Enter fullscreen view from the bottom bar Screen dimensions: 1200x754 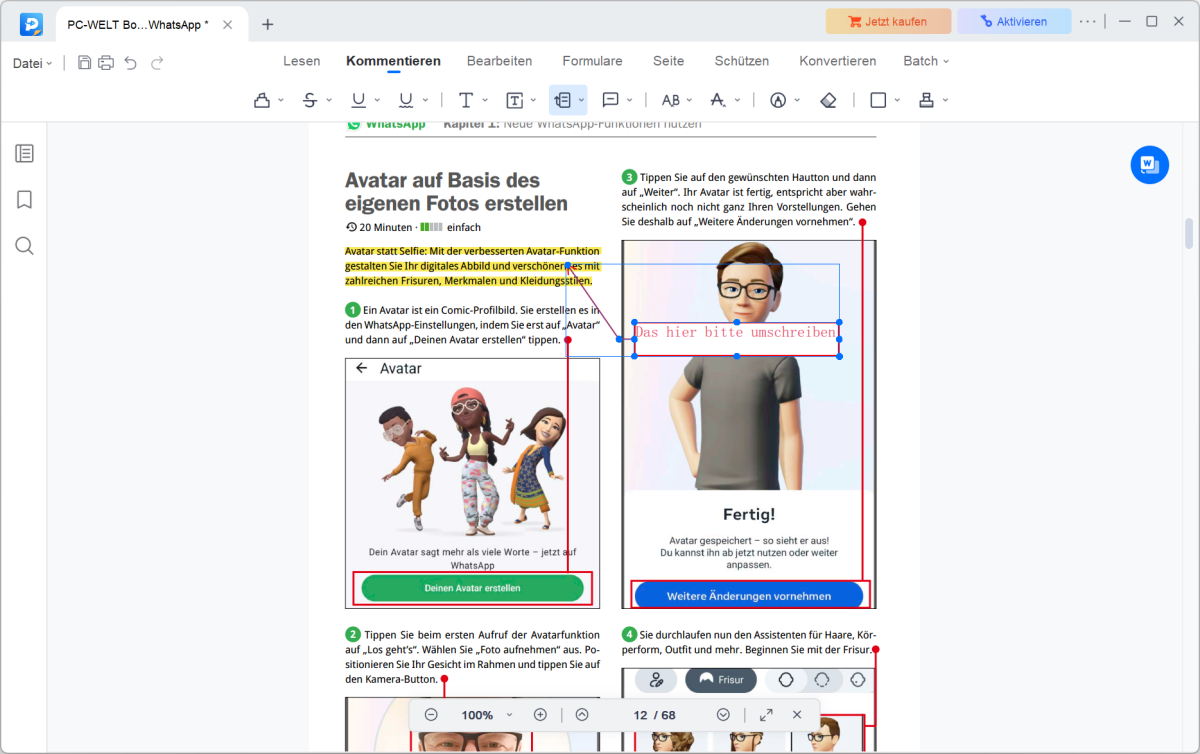tap(766, 715)
